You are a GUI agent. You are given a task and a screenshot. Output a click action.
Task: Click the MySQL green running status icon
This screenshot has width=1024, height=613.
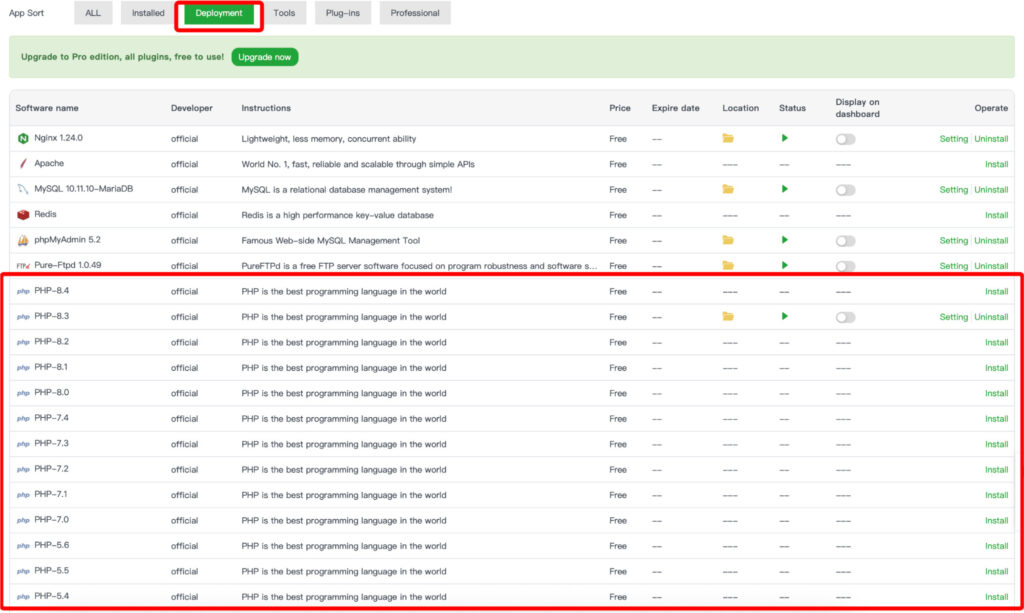click(x=785, y=189)
